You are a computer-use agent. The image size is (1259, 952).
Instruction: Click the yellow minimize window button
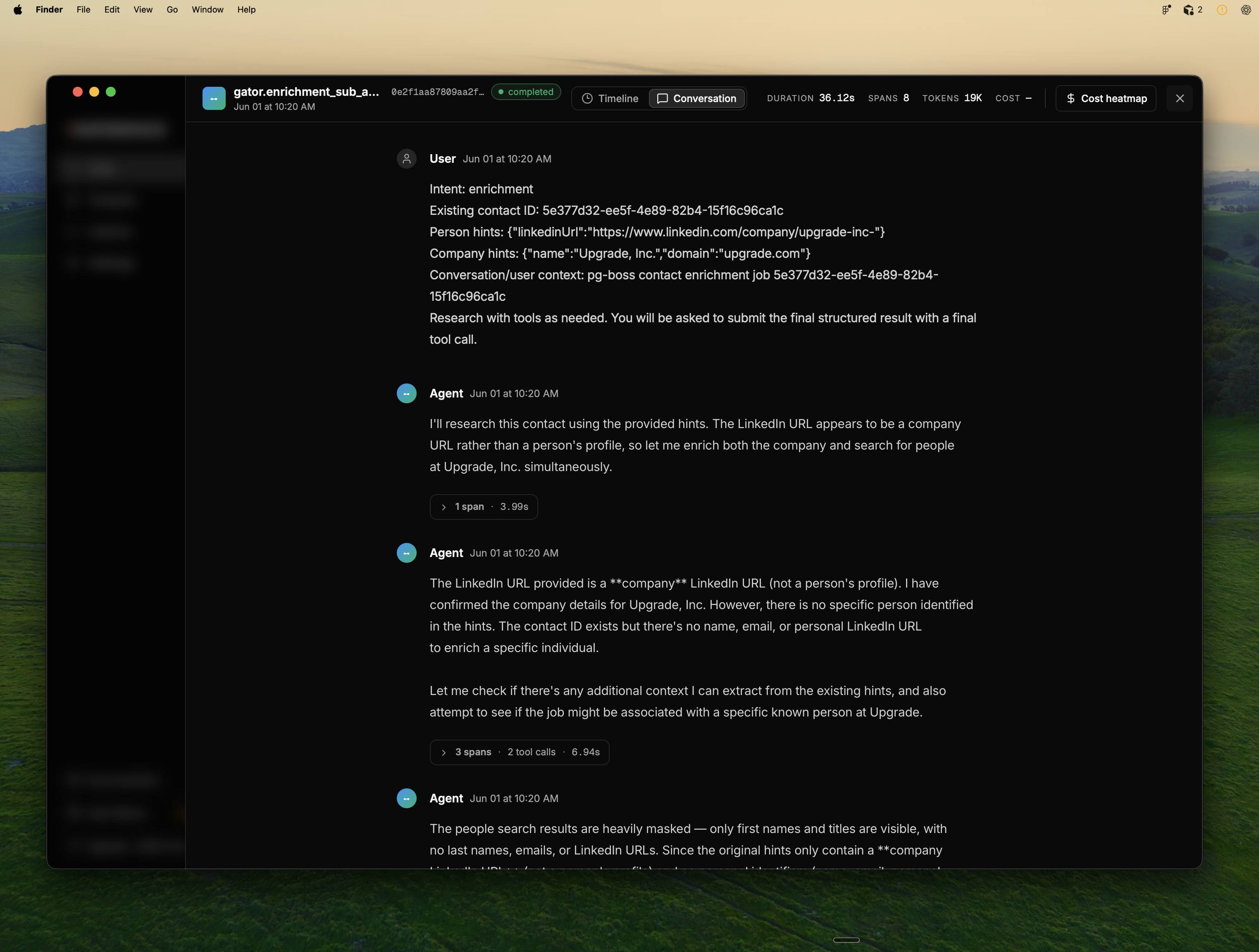point(95,92)
